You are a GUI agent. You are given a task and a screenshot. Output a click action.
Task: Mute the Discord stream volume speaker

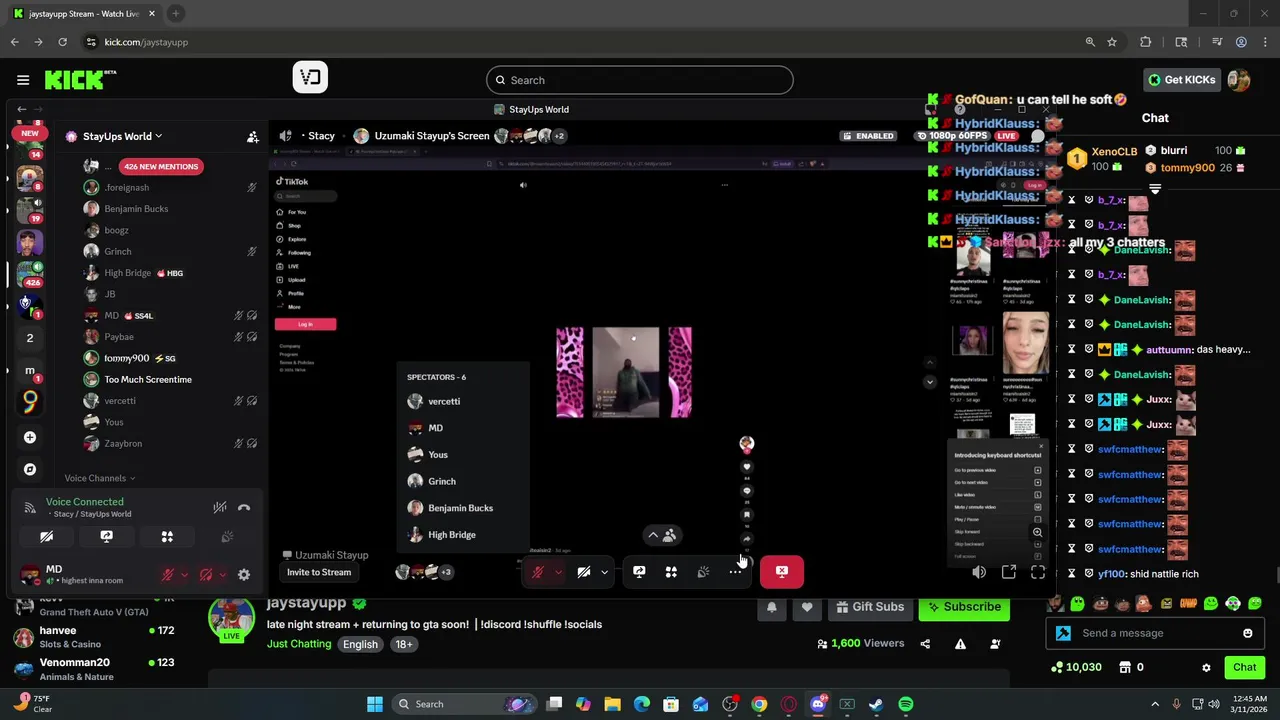coord(979,572)
